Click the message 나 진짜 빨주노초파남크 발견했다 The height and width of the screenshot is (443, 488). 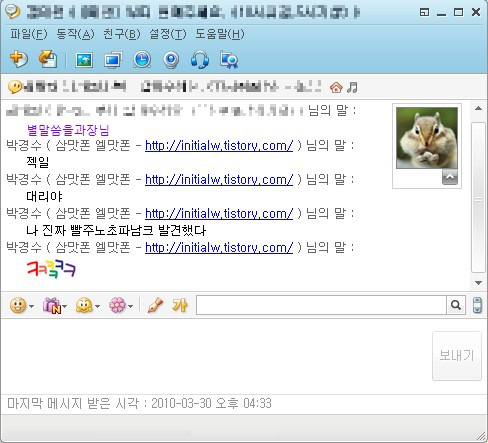coord(116,230)
